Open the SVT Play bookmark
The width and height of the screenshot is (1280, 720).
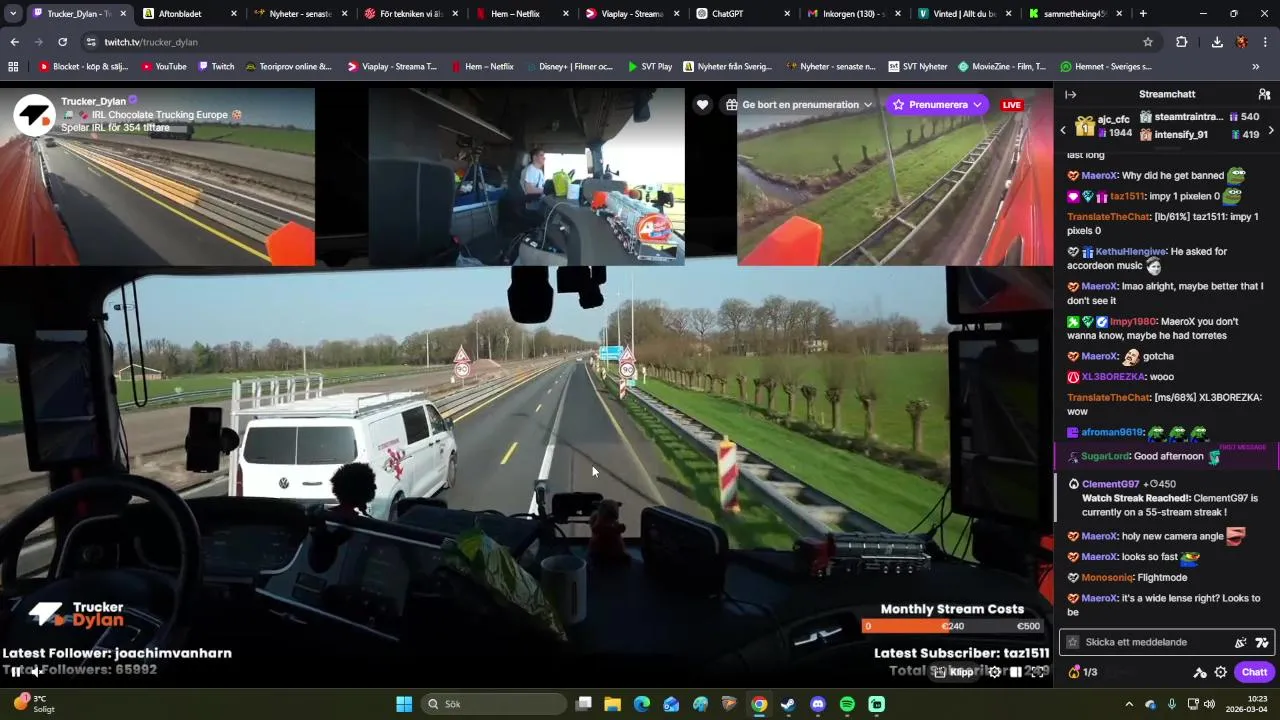pos(650,66)
